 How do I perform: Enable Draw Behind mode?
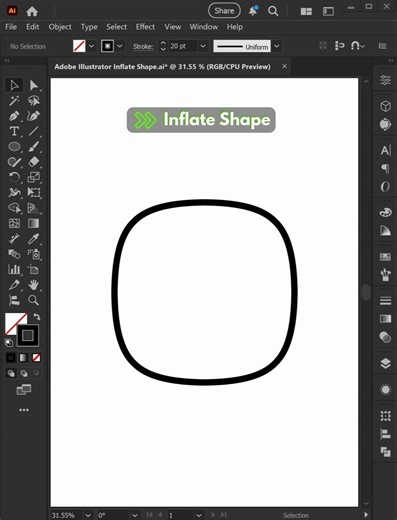pos(24,373)
